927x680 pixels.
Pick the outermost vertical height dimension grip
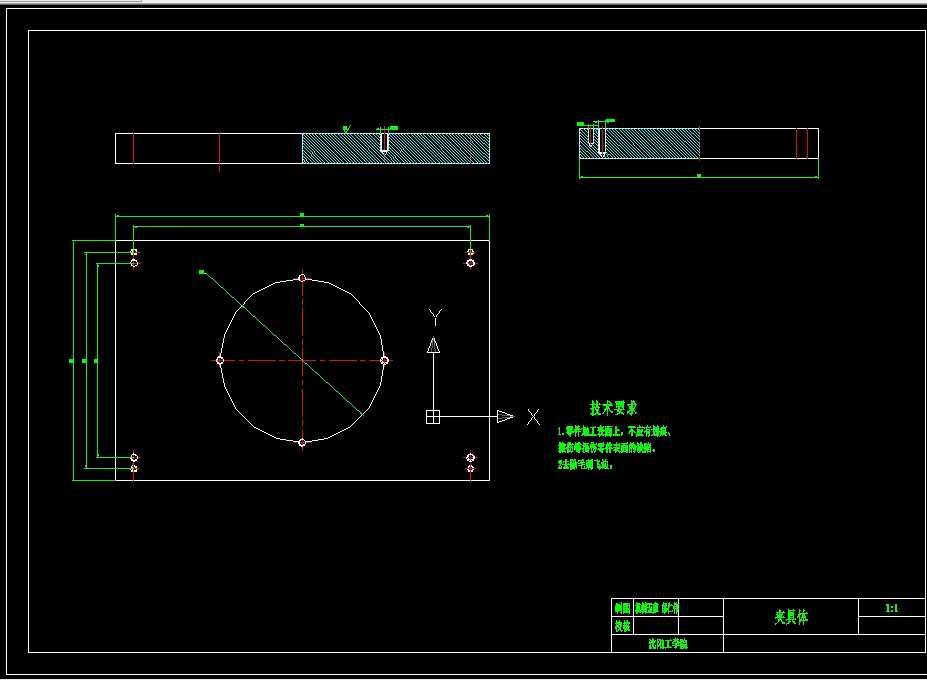(72, 361)
